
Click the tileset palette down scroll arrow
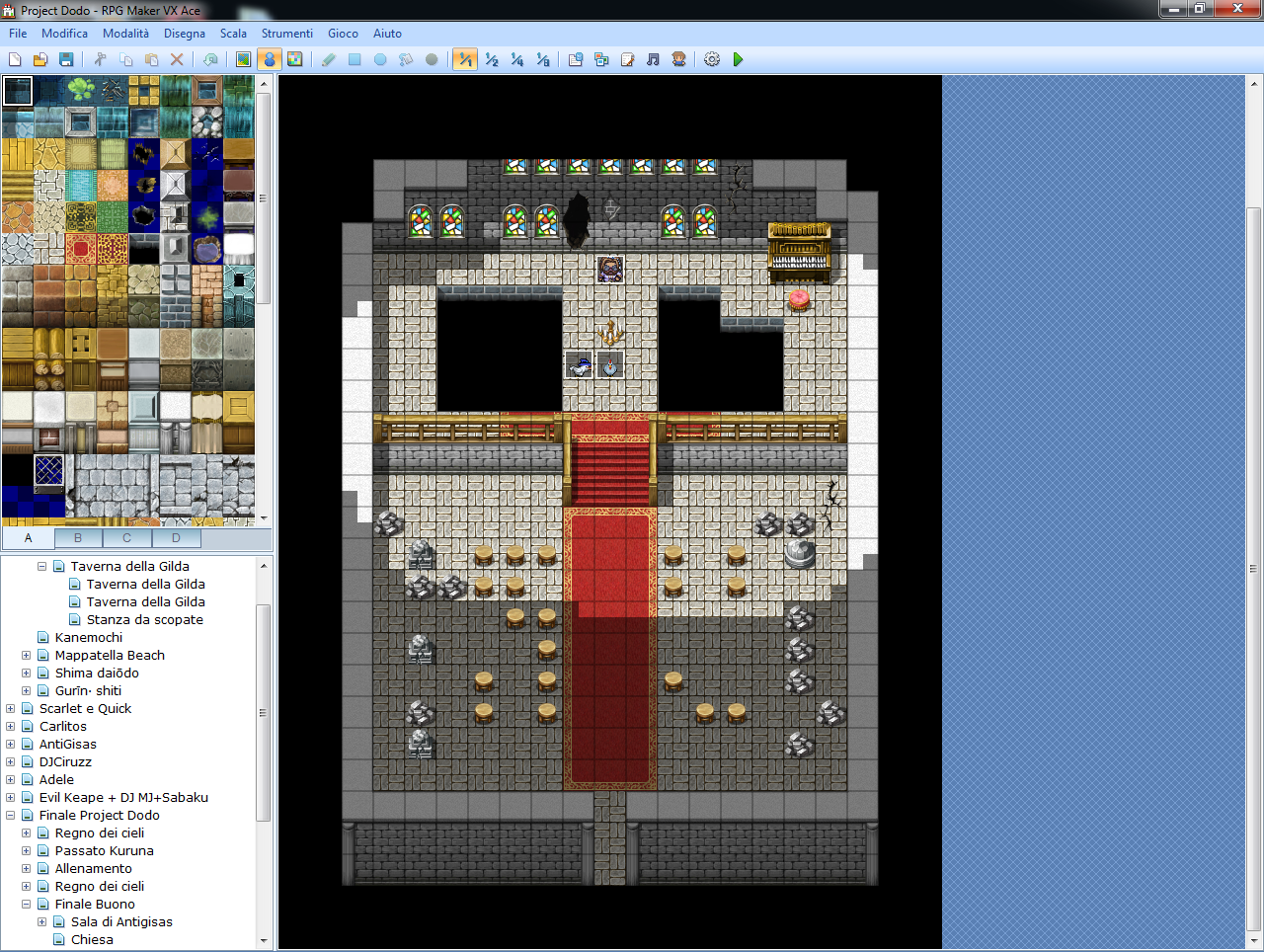coord(264,517)
